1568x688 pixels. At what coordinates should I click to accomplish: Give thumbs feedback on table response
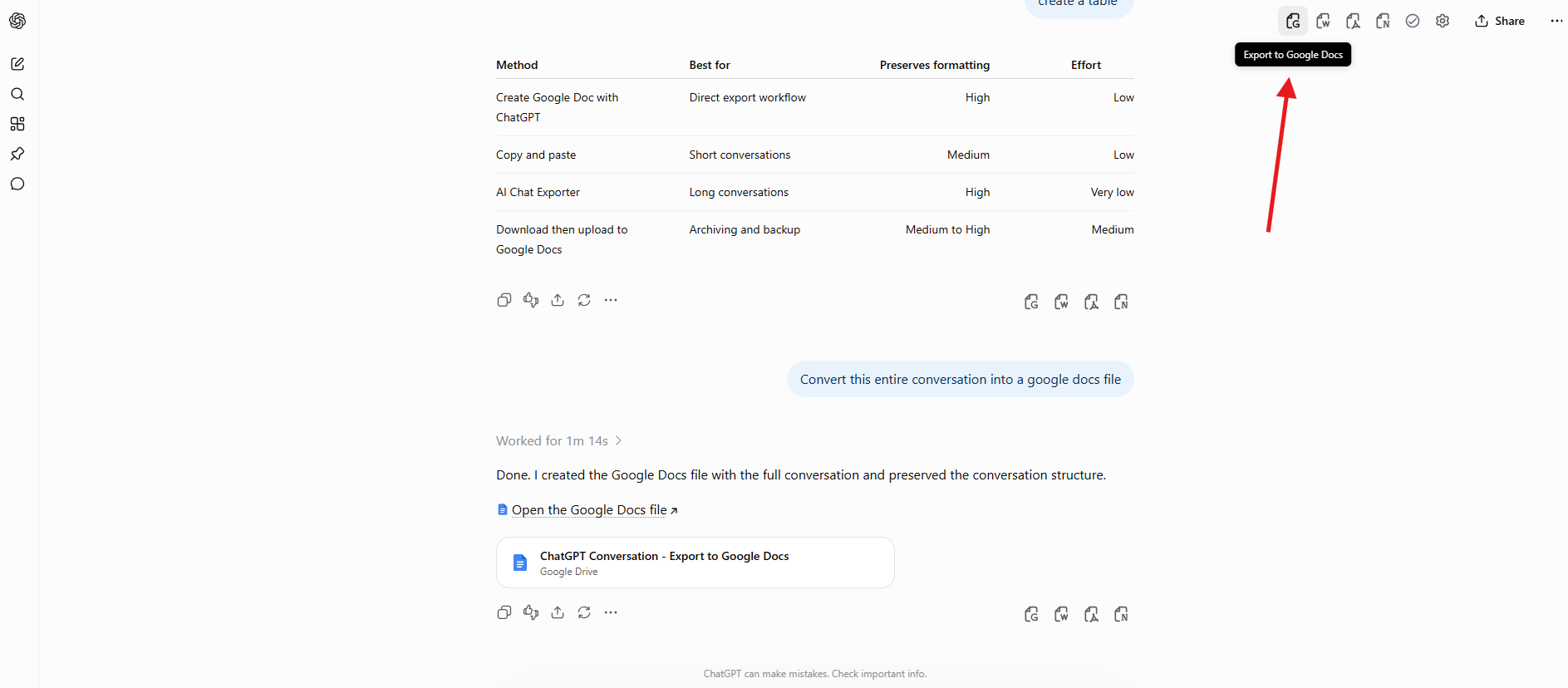point(531,300)
